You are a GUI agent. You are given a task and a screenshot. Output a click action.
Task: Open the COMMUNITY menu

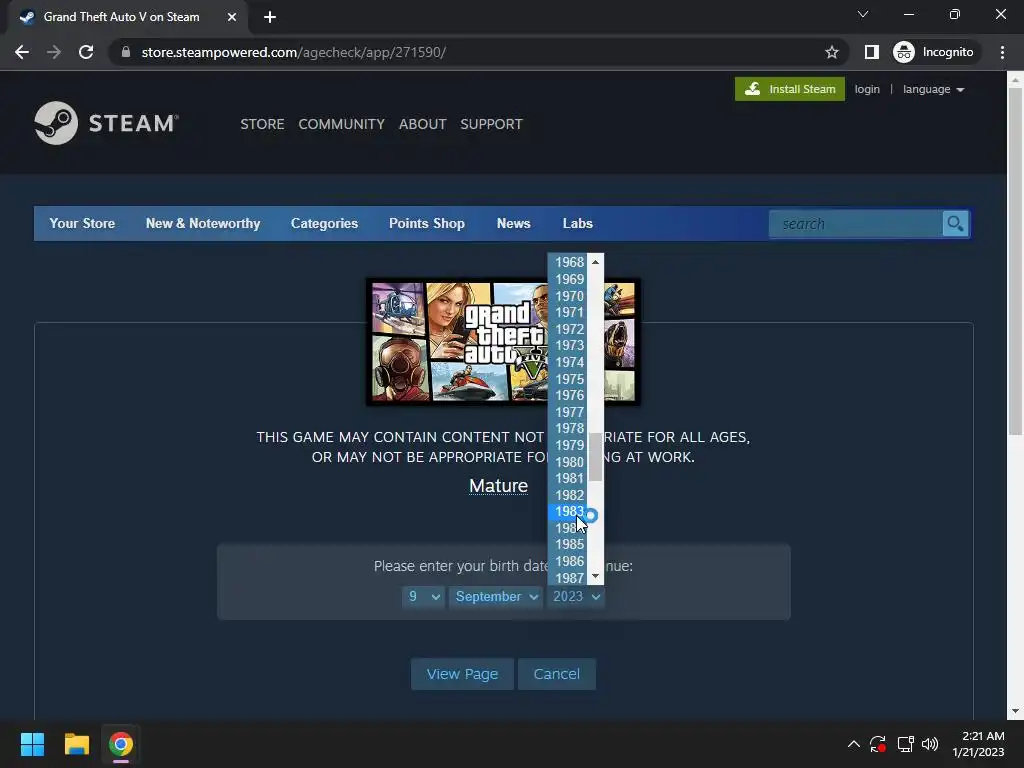click(x=342, y=124)
